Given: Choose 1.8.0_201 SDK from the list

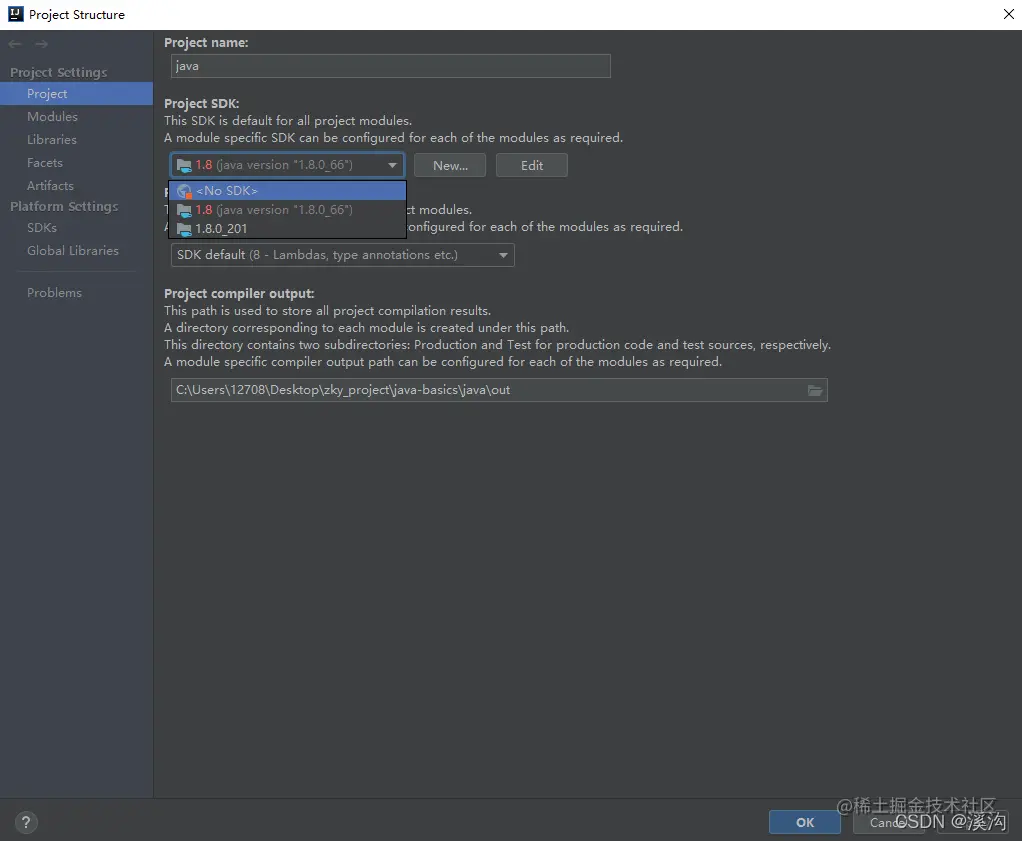Looking at the screenshot, I should click(287, 229).
